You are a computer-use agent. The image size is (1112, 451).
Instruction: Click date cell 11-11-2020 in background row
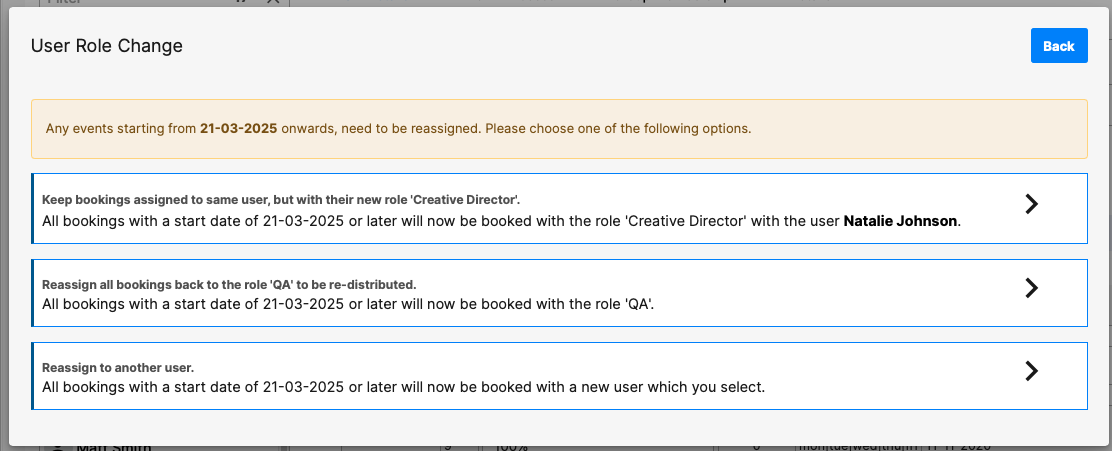(x=960, y=447)
